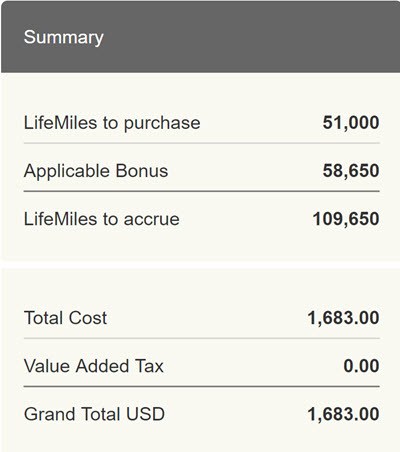This screenshot has height=452, width=400.
Task: Select the Applicable Bonus label
Action: 96,171
